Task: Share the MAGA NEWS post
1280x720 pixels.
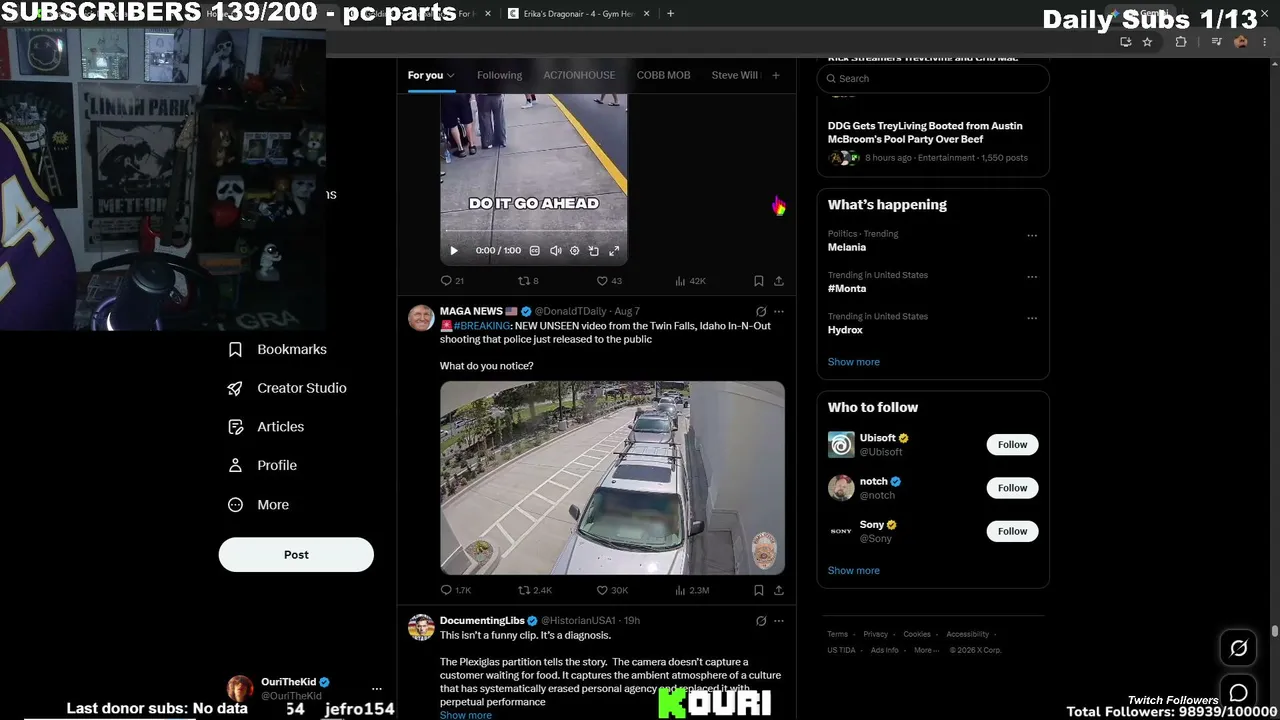Action: click(779, 590)
